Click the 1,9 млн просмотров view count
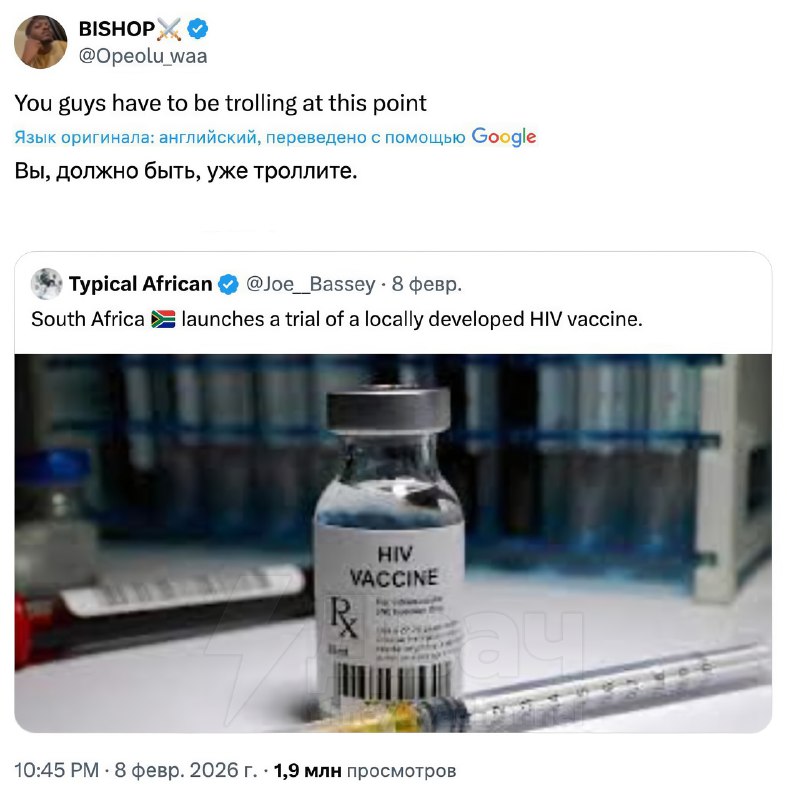Screen dimensions: 787x800 click(365, 771)
